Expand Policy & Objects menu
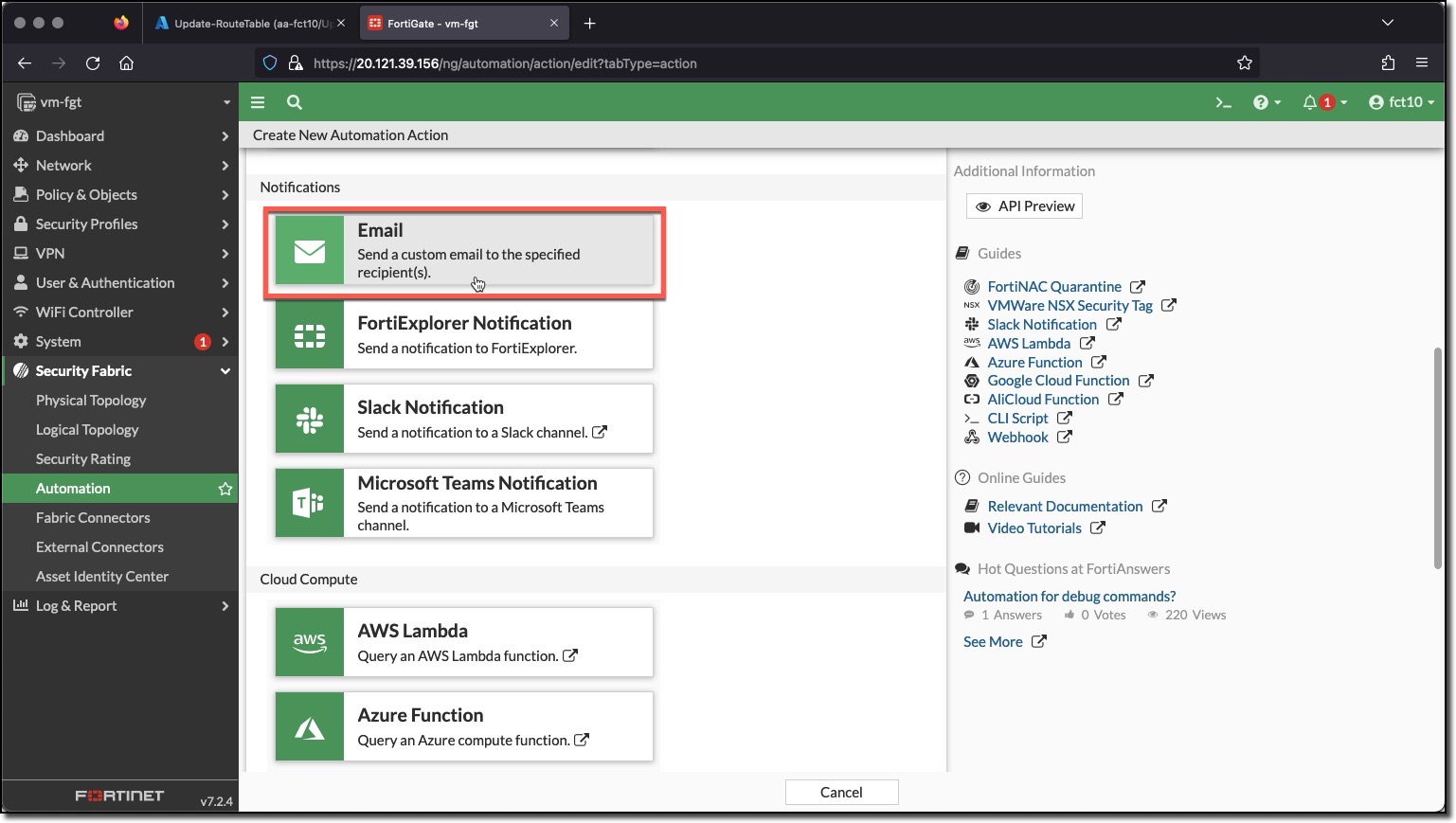 120,195
